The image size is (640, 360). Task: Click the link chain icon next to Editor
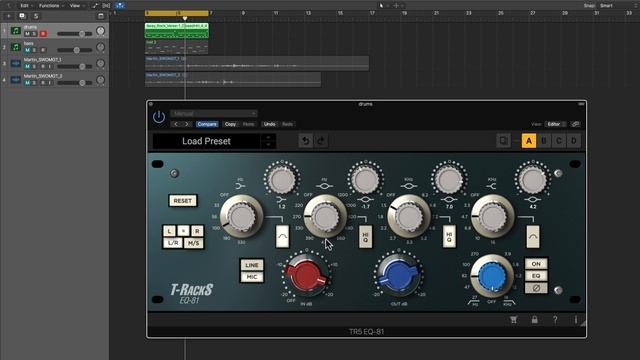click(575, 124)
